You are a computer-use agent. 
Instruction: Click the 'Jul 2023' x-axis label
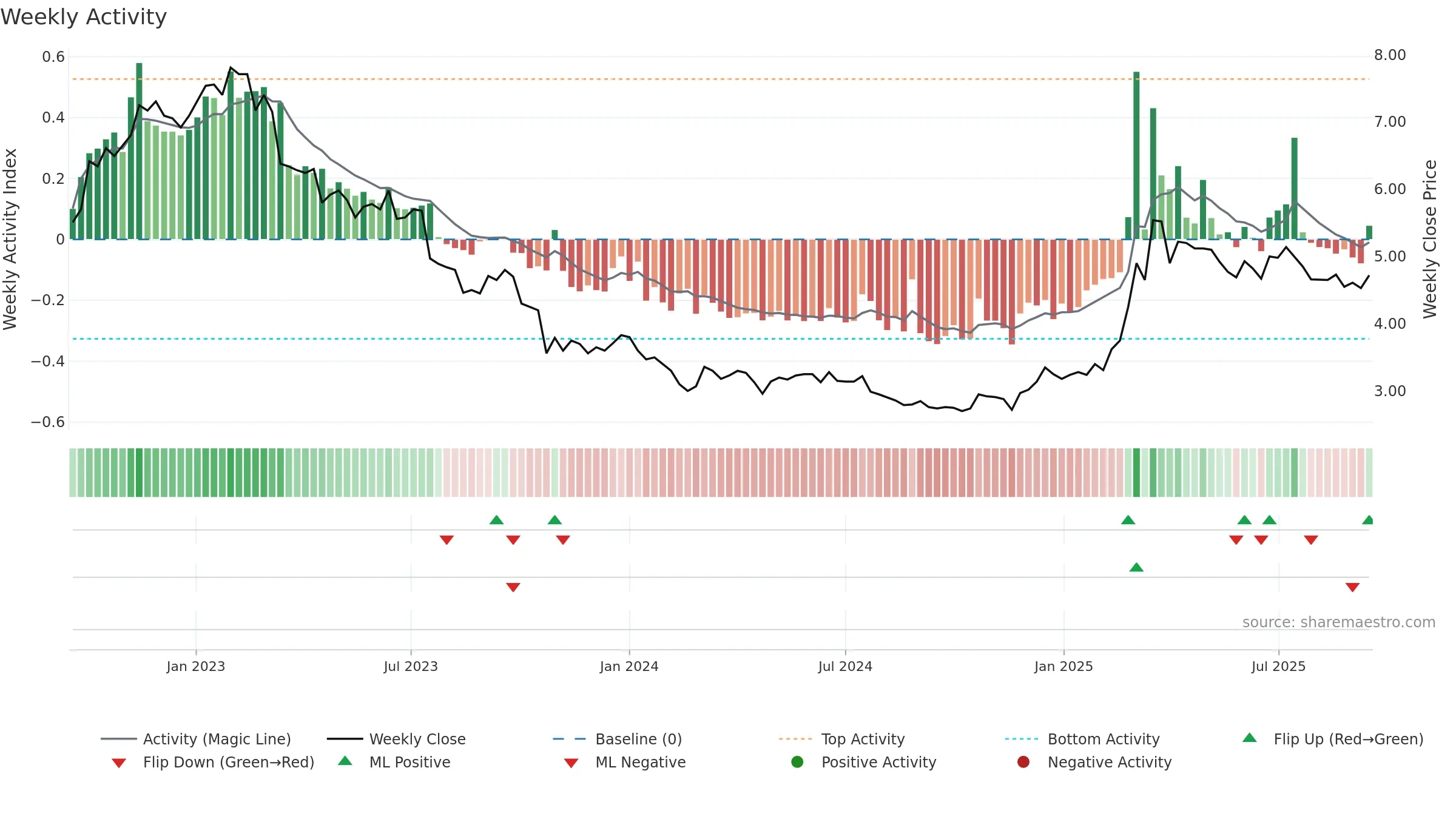(411, 666)
